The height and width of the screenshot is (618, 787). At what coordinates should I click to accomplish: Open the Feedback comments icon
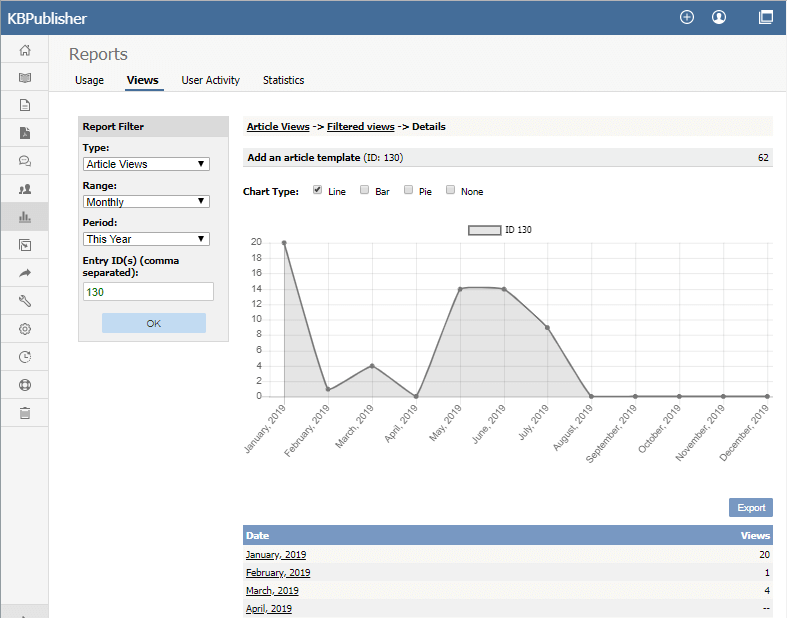(25, 161)
